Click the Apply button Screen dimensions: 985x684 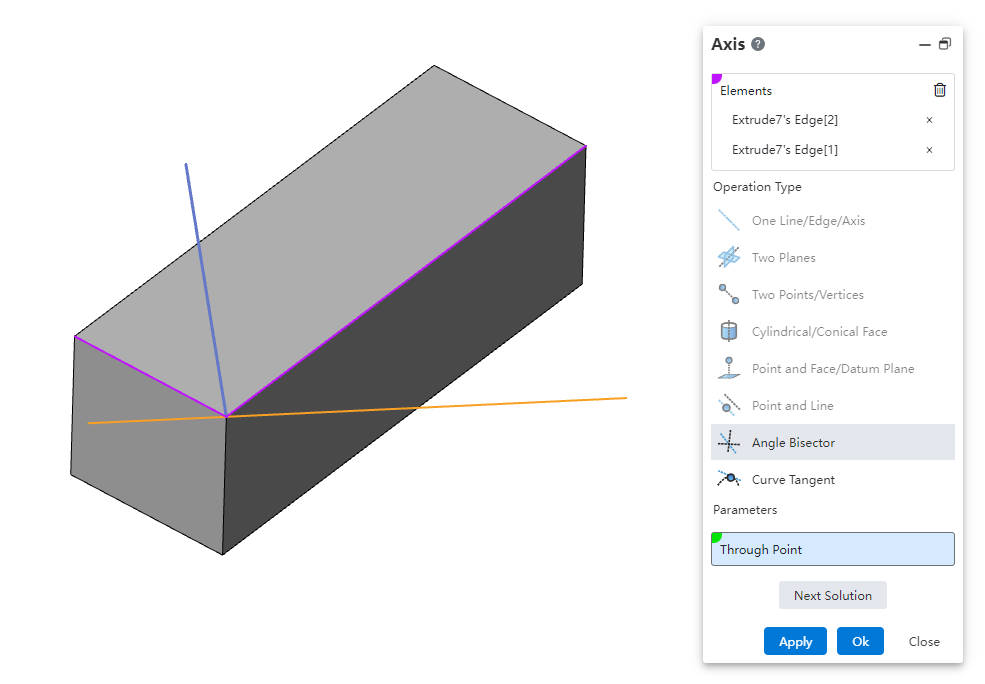[795, 641]
